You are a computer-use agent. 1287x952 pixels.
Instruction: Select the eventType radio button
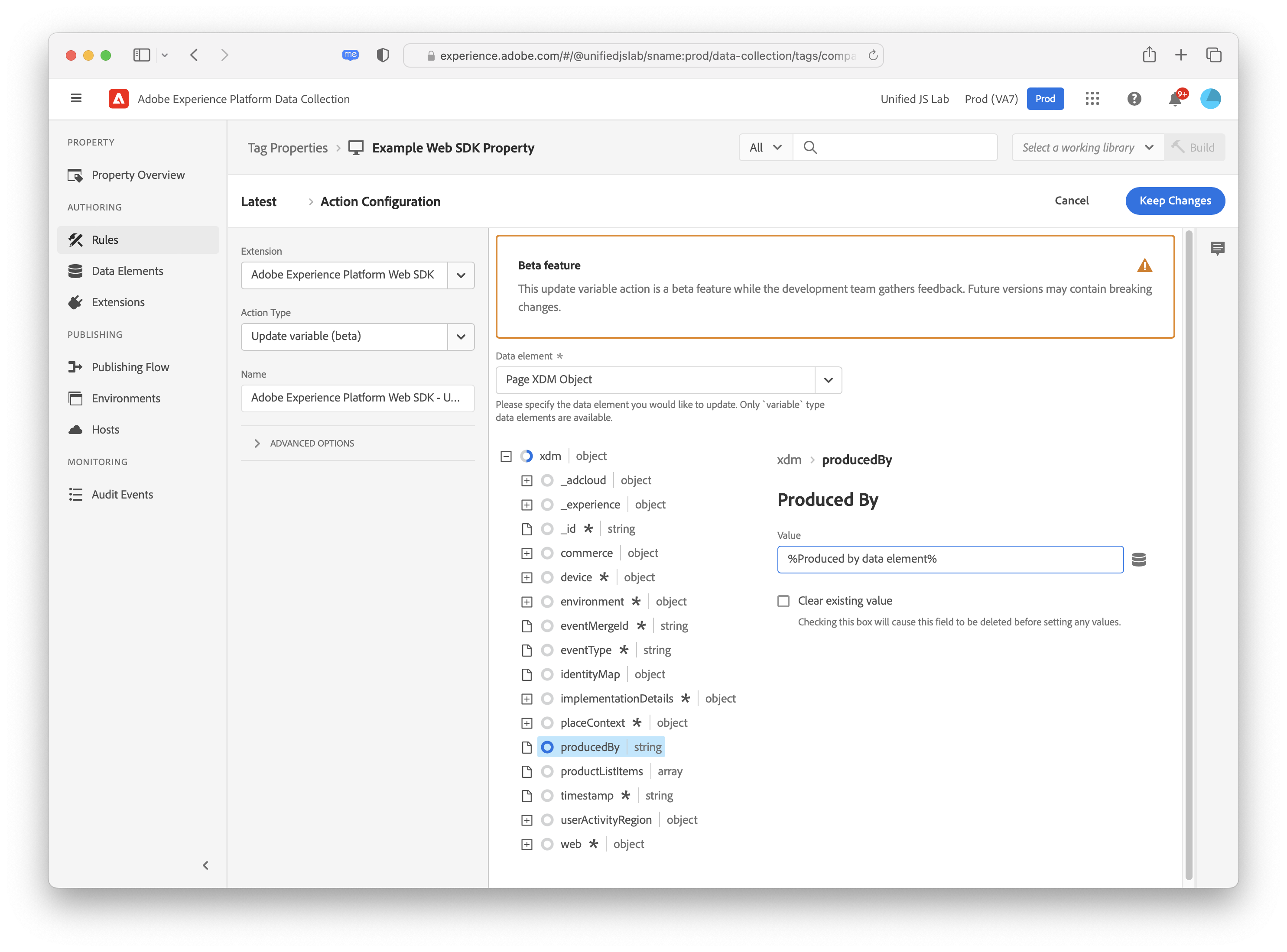(547, 650)
